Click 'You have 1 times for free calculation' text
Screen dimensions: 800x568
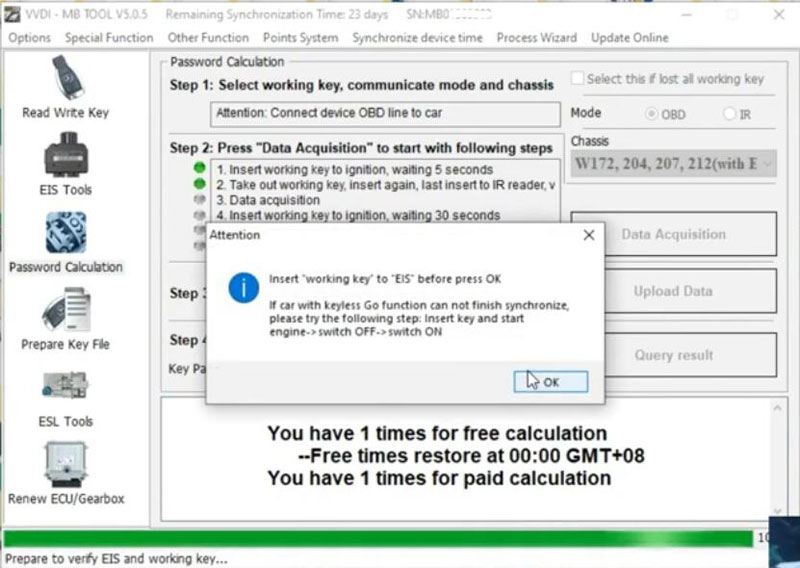pyautogui.click(x=437, y=433)
